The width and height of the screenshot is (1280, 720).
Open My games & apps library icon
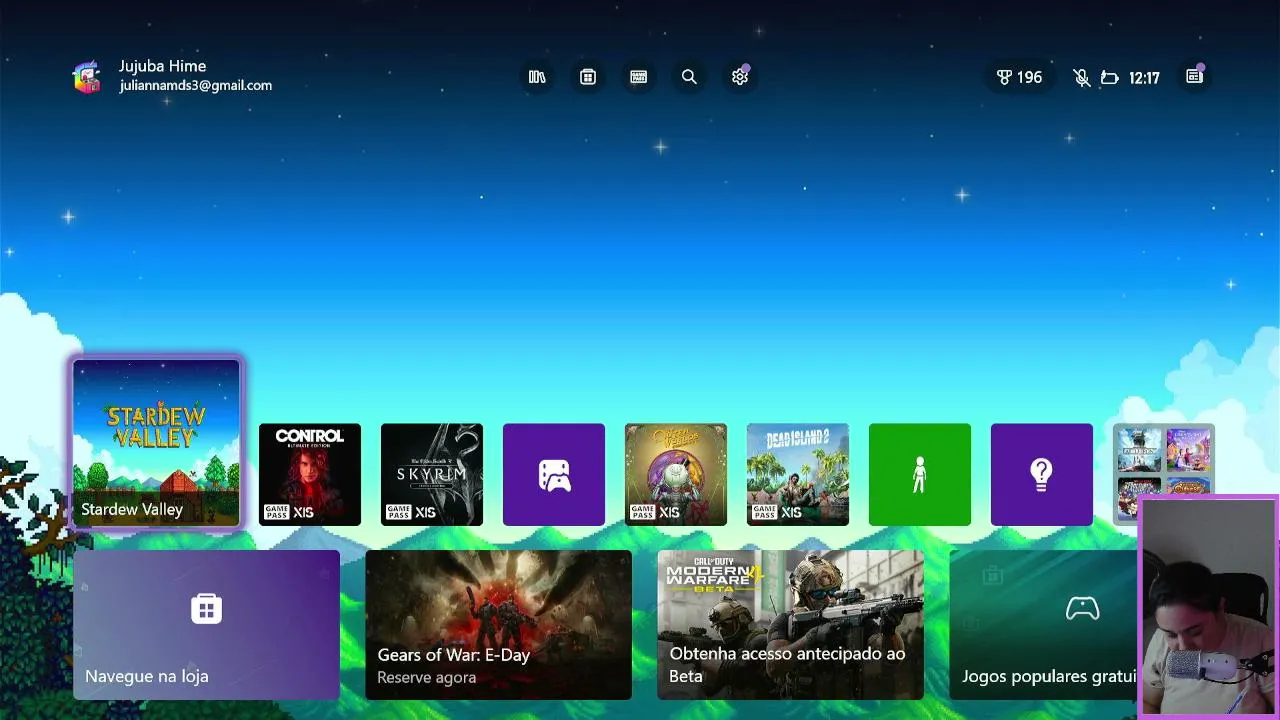(x=537, y=77)
